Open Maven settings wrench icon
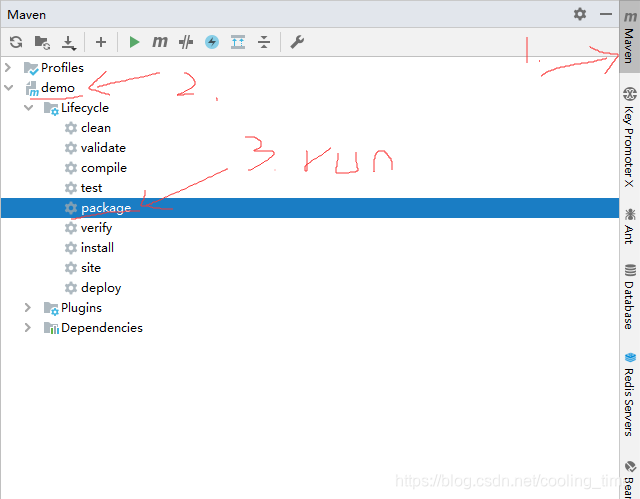 [x=297, y=42]
